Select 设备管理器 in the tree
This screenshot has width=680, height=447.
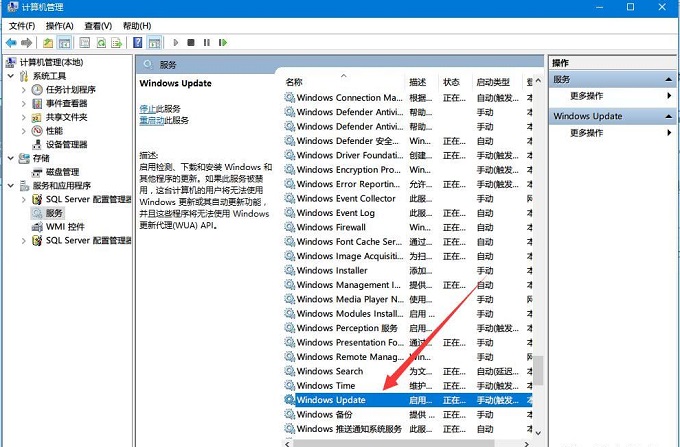coord(66,144)
